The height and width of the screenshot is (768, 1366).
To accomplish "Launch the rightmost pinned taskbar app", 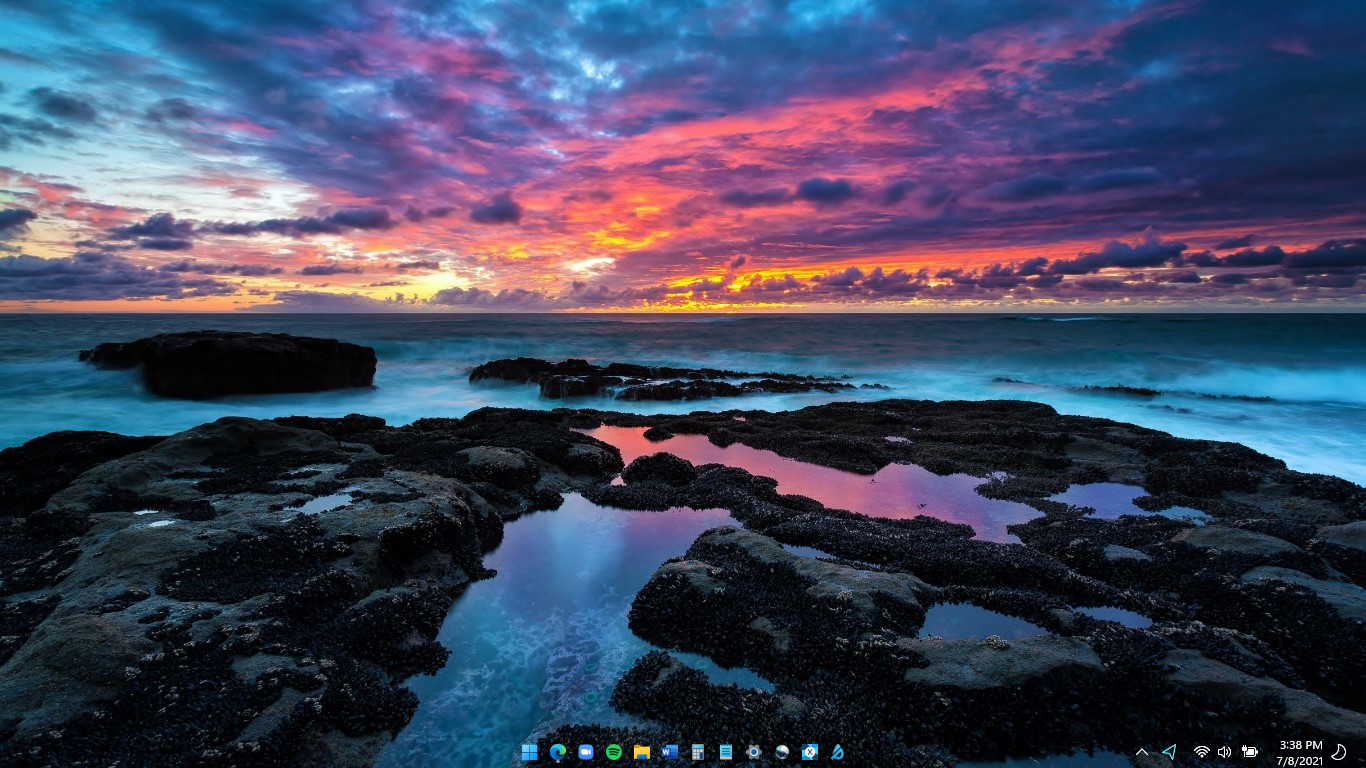I will click(x=837, y=751).
